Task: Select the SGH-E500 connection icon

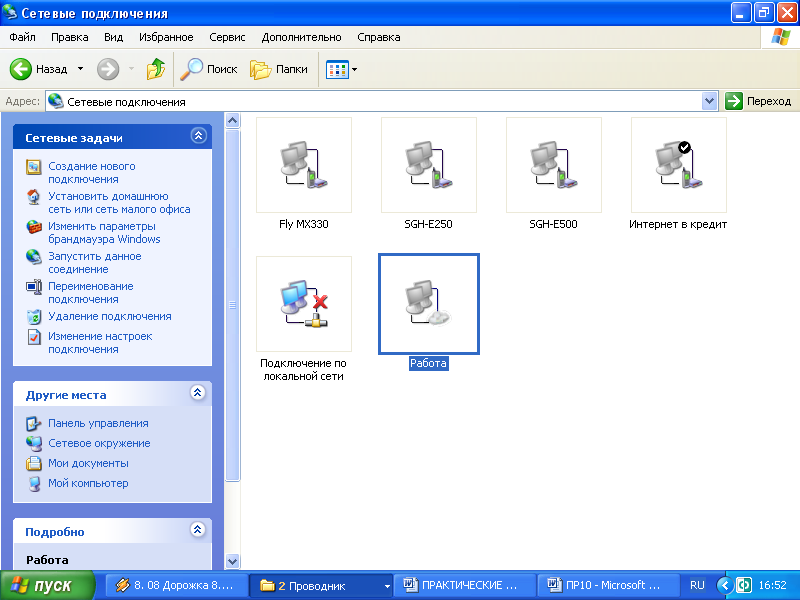Action: [554, 165]
